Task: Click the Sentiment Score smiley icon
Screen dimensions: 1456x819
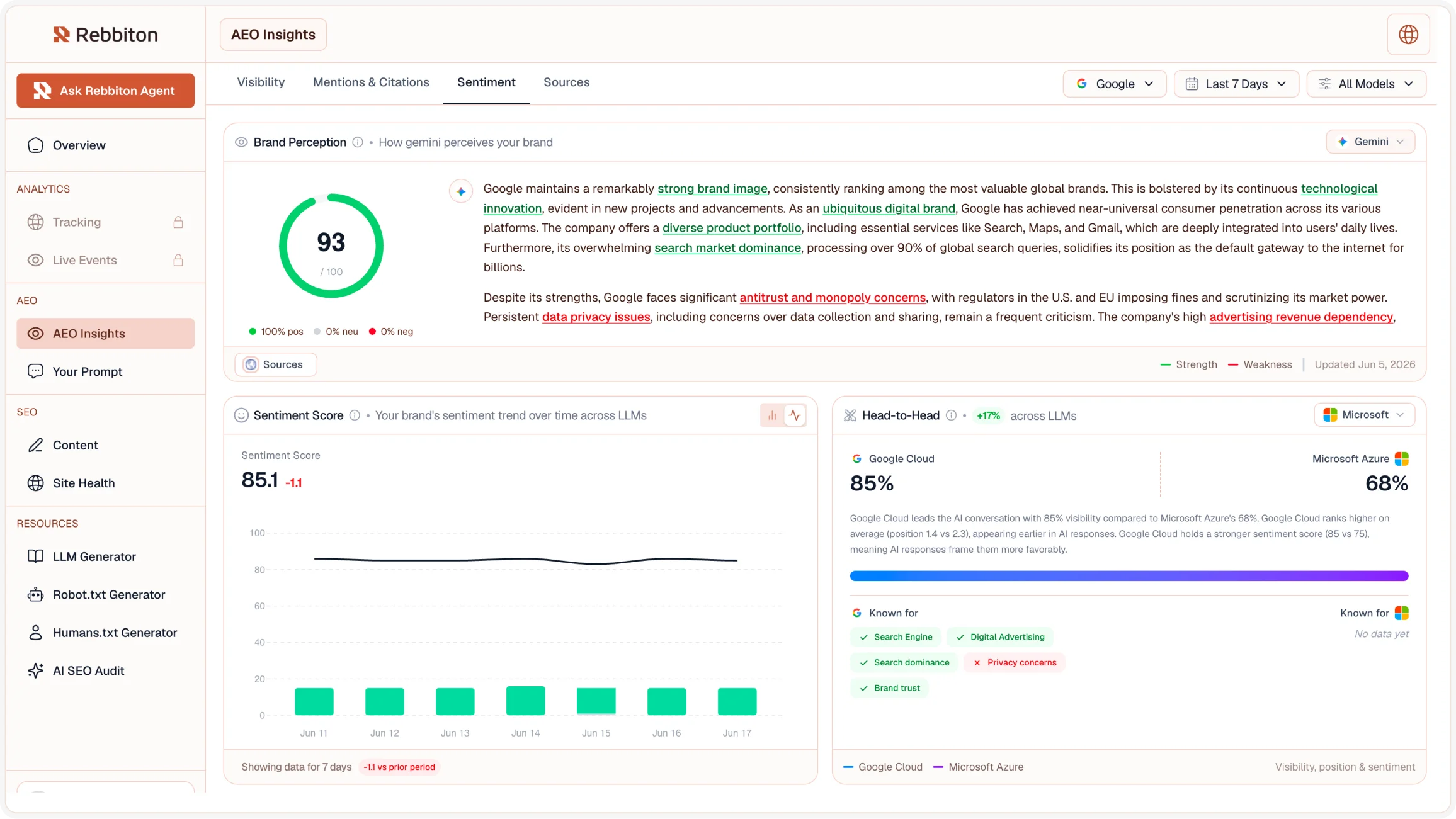Action: click(241, 415)
